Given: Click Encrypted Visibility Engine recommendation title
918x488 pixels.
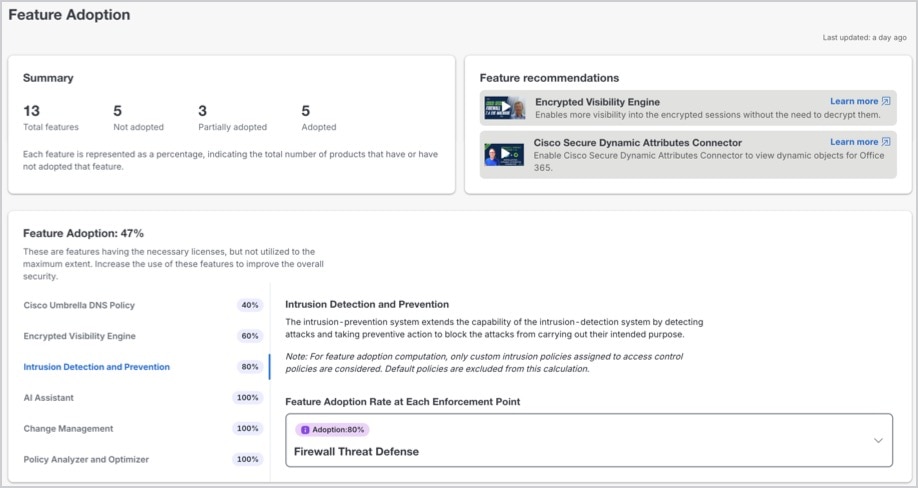Looking at the screenshot, I should [x=597, y=102].
